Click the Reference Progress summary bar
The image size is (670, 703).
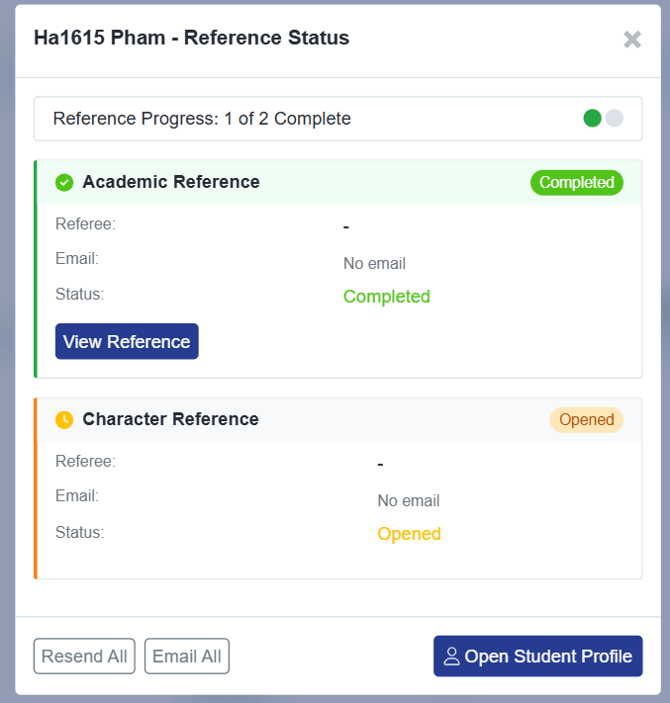pos(338,119)
